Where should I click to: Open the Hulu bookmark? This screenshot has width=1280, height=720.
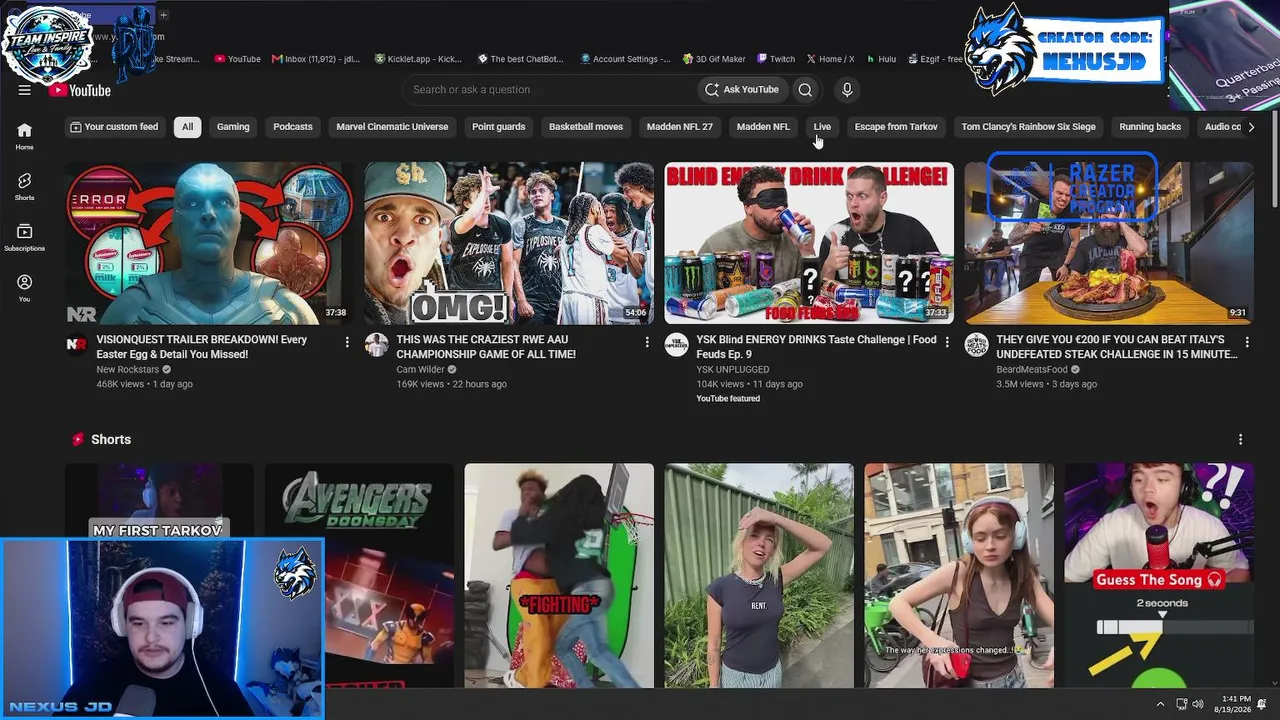pyautogui.click(x=881, y=59)
